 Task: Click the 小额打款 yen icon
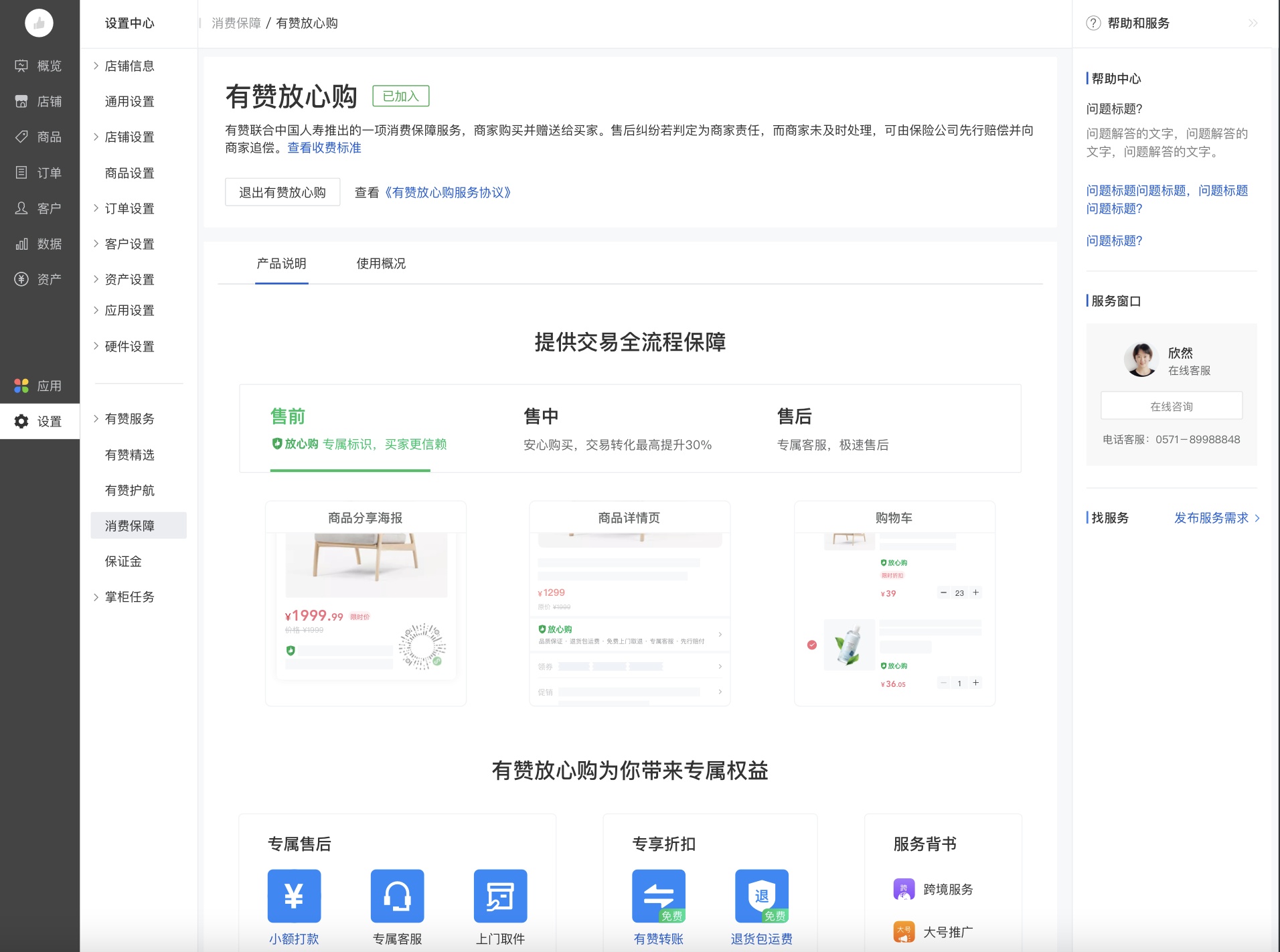[x=294, y=896]
